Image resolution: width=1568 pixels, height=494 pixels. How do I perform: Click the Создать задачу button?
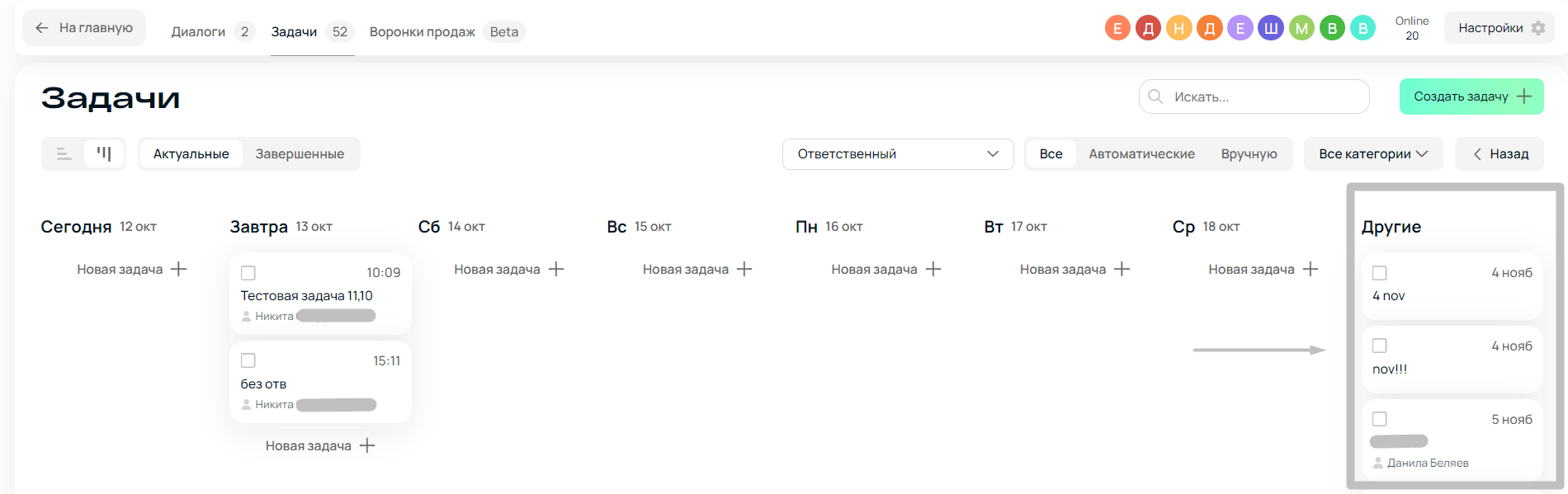click(x=1471, y=96)
